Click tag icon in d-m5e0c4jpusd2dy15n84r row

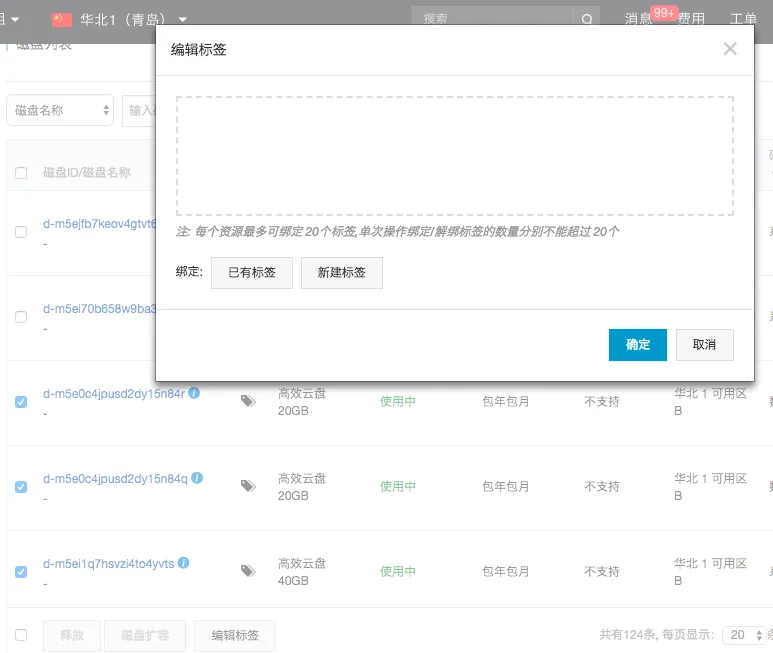point(248,401)
